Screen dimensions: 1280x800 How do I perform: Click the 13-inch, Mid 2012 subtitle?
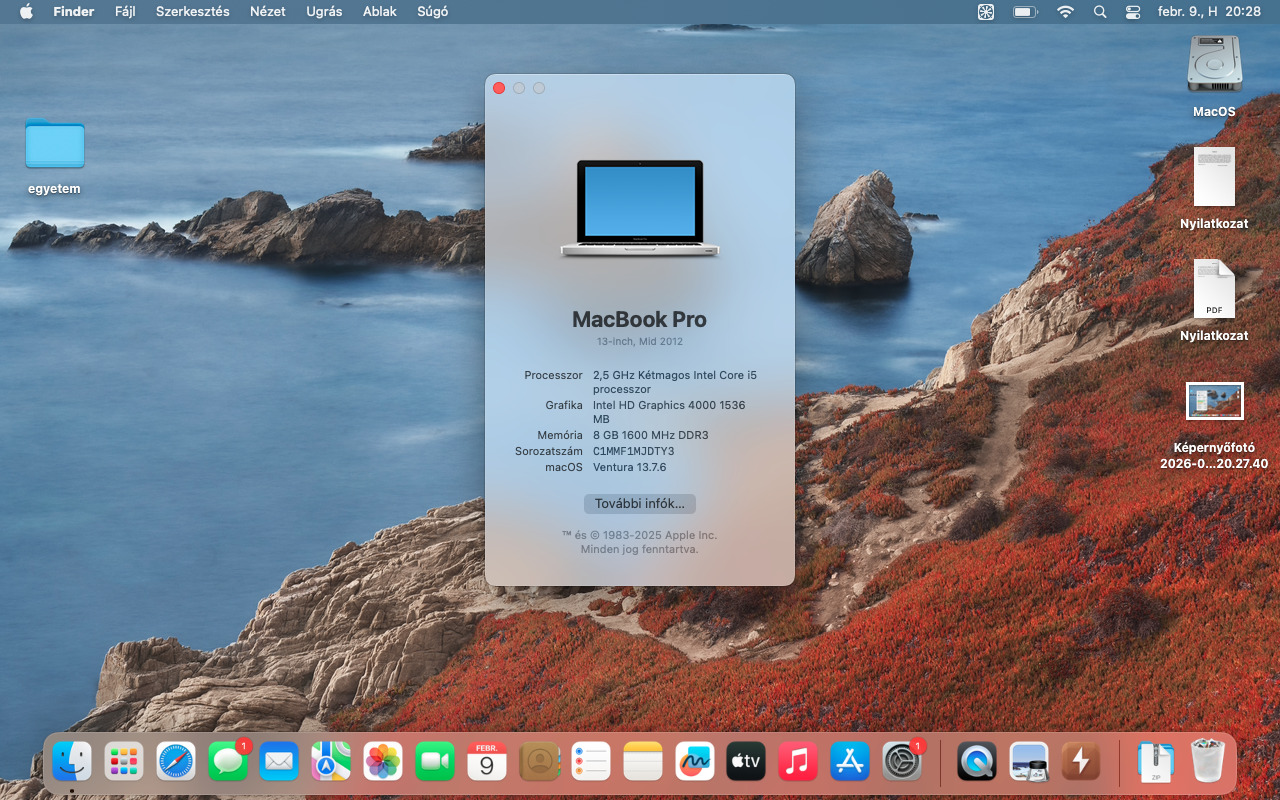pos(640,342)
